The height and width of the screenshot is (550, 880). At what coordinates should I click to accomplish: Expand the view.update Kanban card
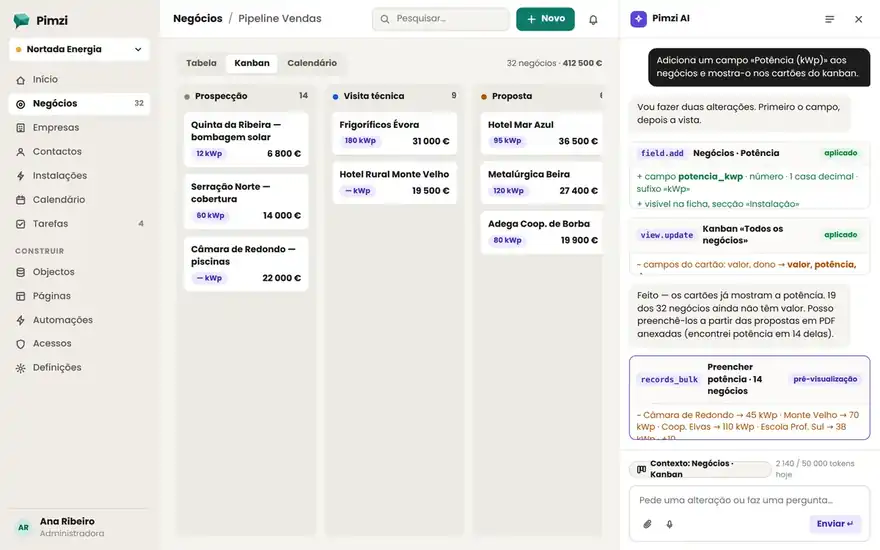pyautogui.click(x=749, y=247)
